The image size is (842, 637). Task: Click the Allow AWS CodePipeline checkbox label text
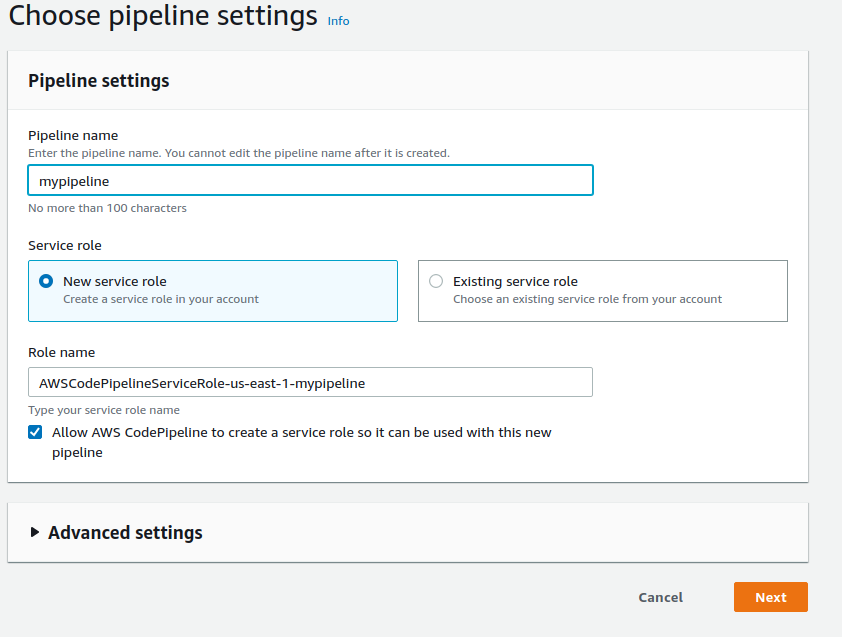pyautogui.click(x=302, y=443)
